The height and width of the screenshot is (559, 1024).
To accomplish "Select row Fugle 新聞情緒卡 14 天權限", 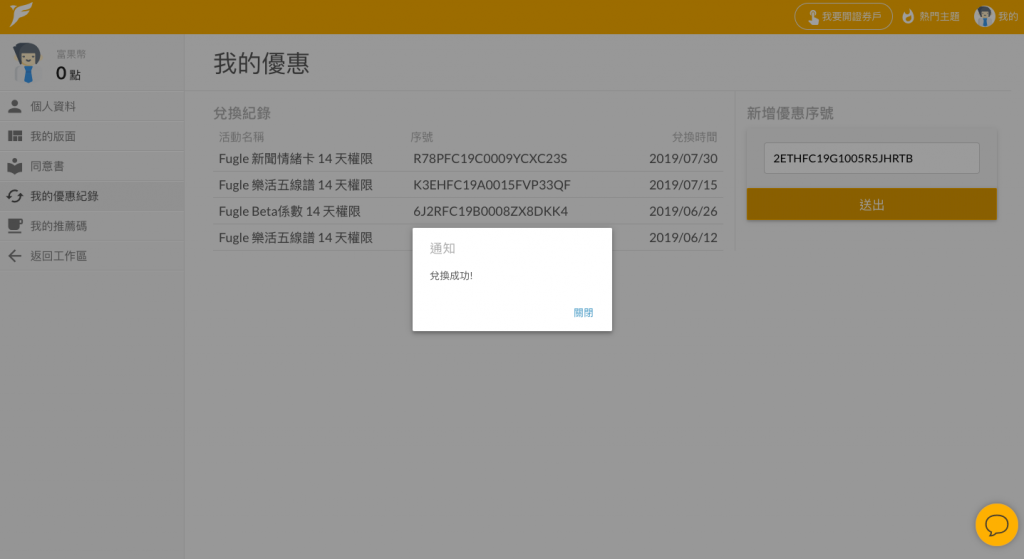I will point(468,159).
